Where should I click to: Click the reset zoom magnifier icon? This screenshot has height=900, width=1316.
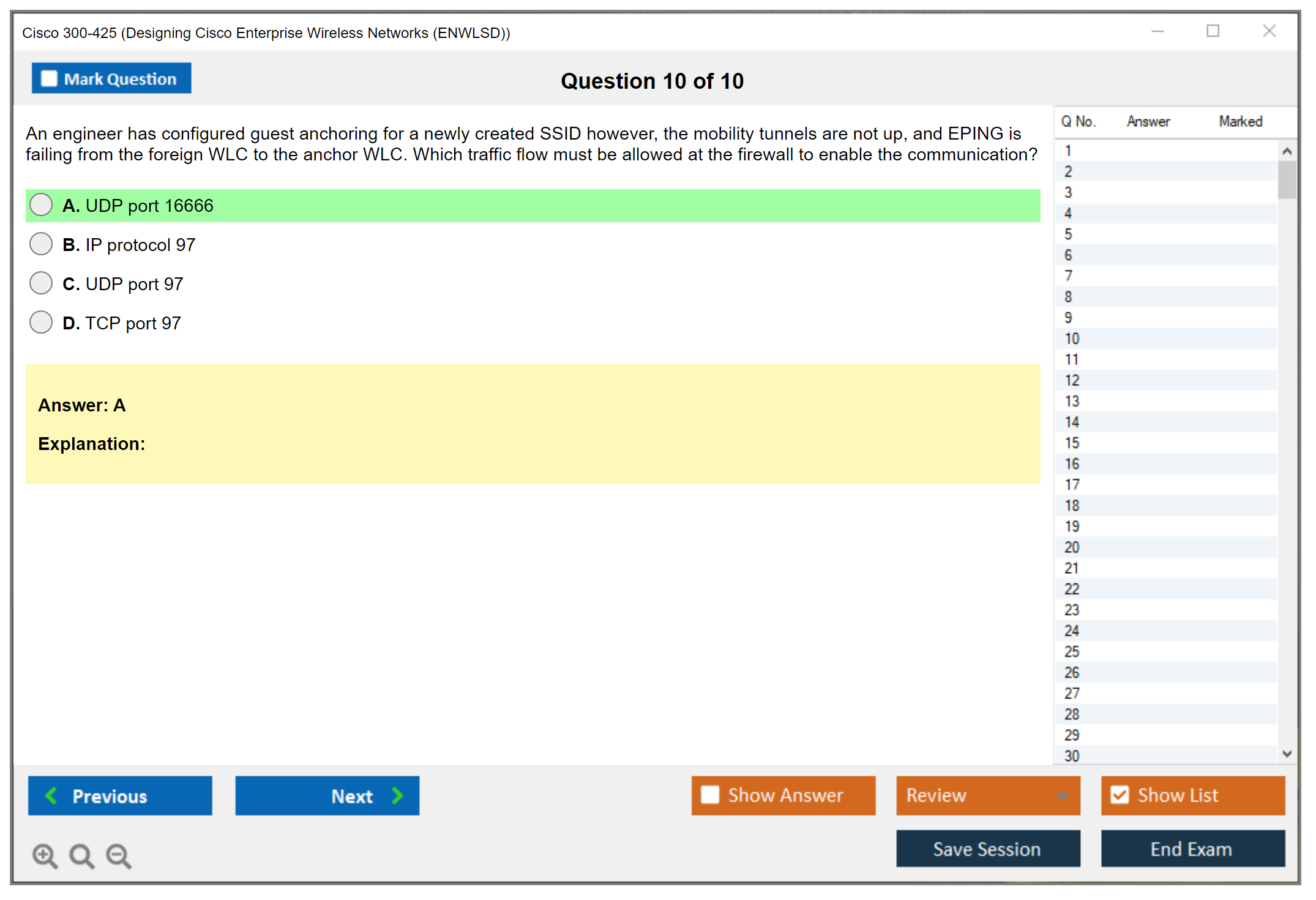(81, 855)
